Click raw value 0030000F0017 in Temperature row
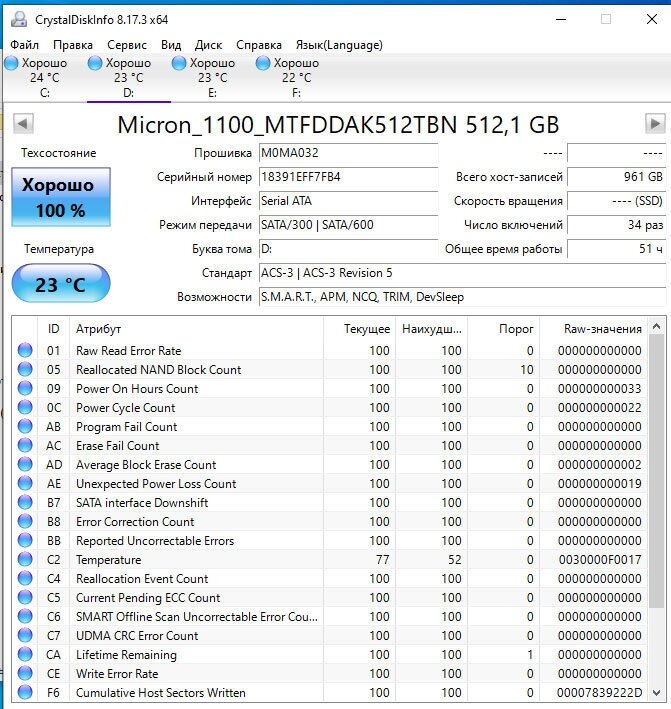671x709 pixels. coord(600,559)
